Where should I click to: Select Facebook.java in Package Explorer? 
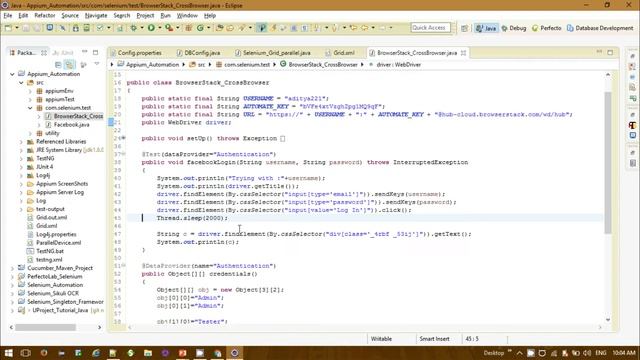71,124
